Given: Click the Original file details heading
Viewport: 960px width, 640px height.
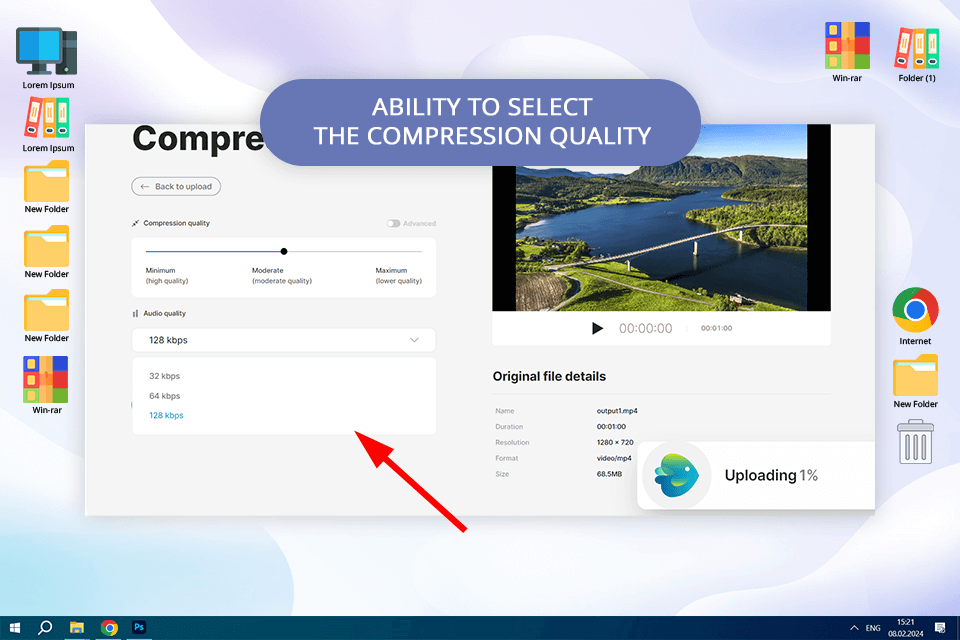Looking at the screenshot, I should coord(549,376).
